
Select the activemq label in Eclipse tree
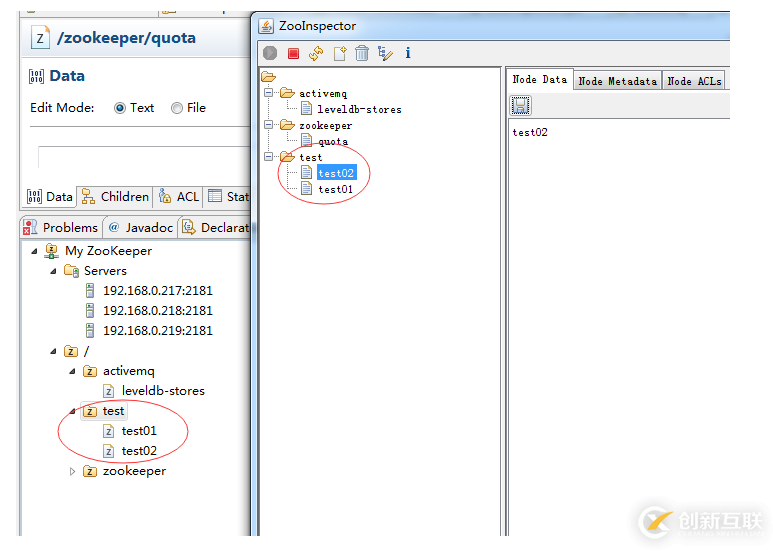128,371
